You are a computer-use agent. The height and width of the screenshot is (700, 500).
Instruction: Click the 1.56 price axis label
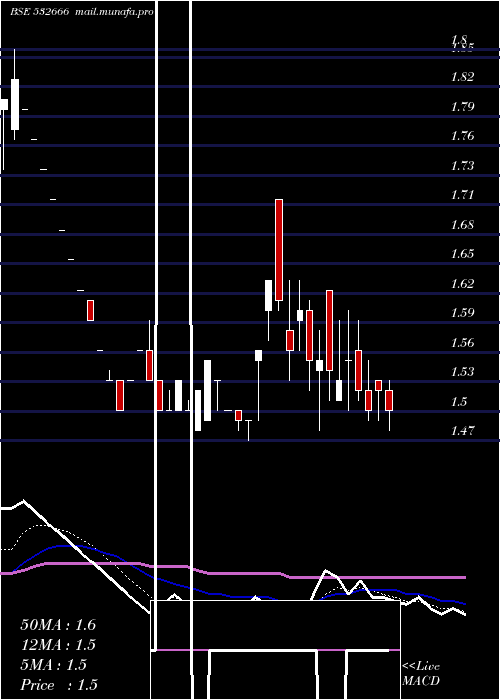[462, 342]
